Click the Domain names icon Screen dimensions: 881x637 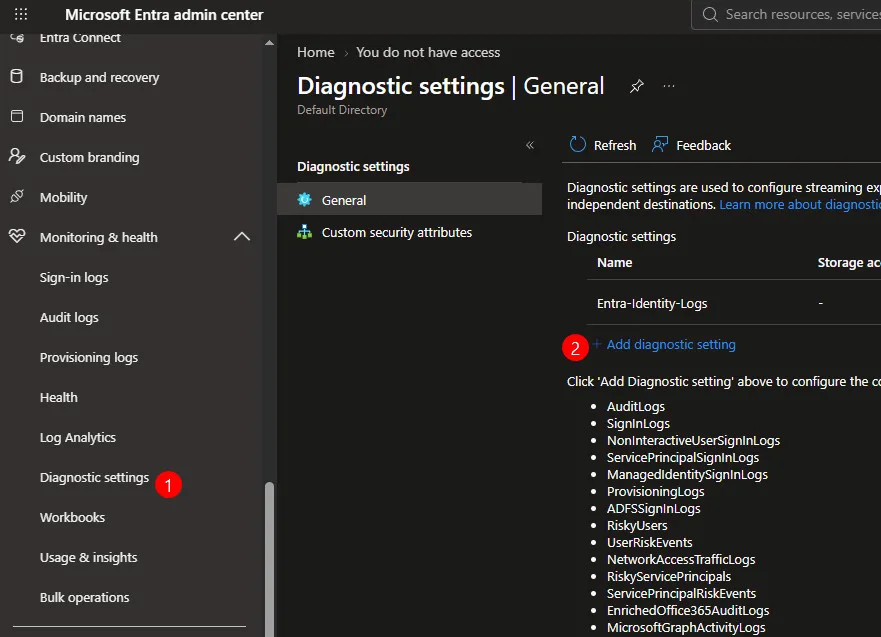[x=17, y=116]
